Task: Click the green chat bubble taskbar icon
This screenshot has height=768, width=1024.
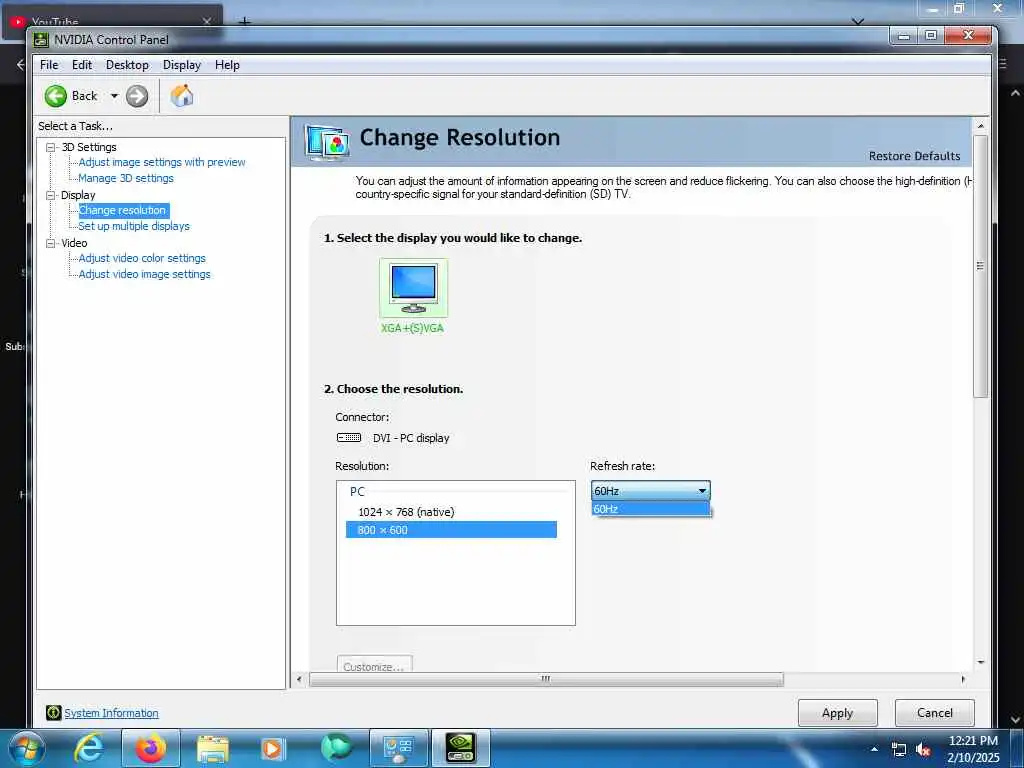Action: [336, 748]
